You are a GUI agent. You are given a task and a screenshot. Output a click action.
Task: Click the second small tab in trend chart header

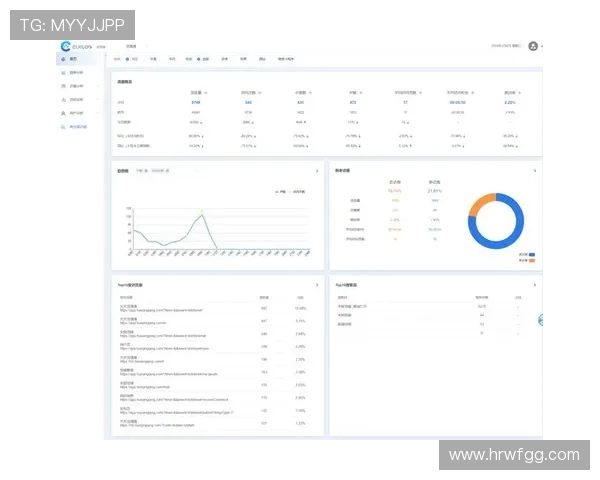click(x=158, y=171)
